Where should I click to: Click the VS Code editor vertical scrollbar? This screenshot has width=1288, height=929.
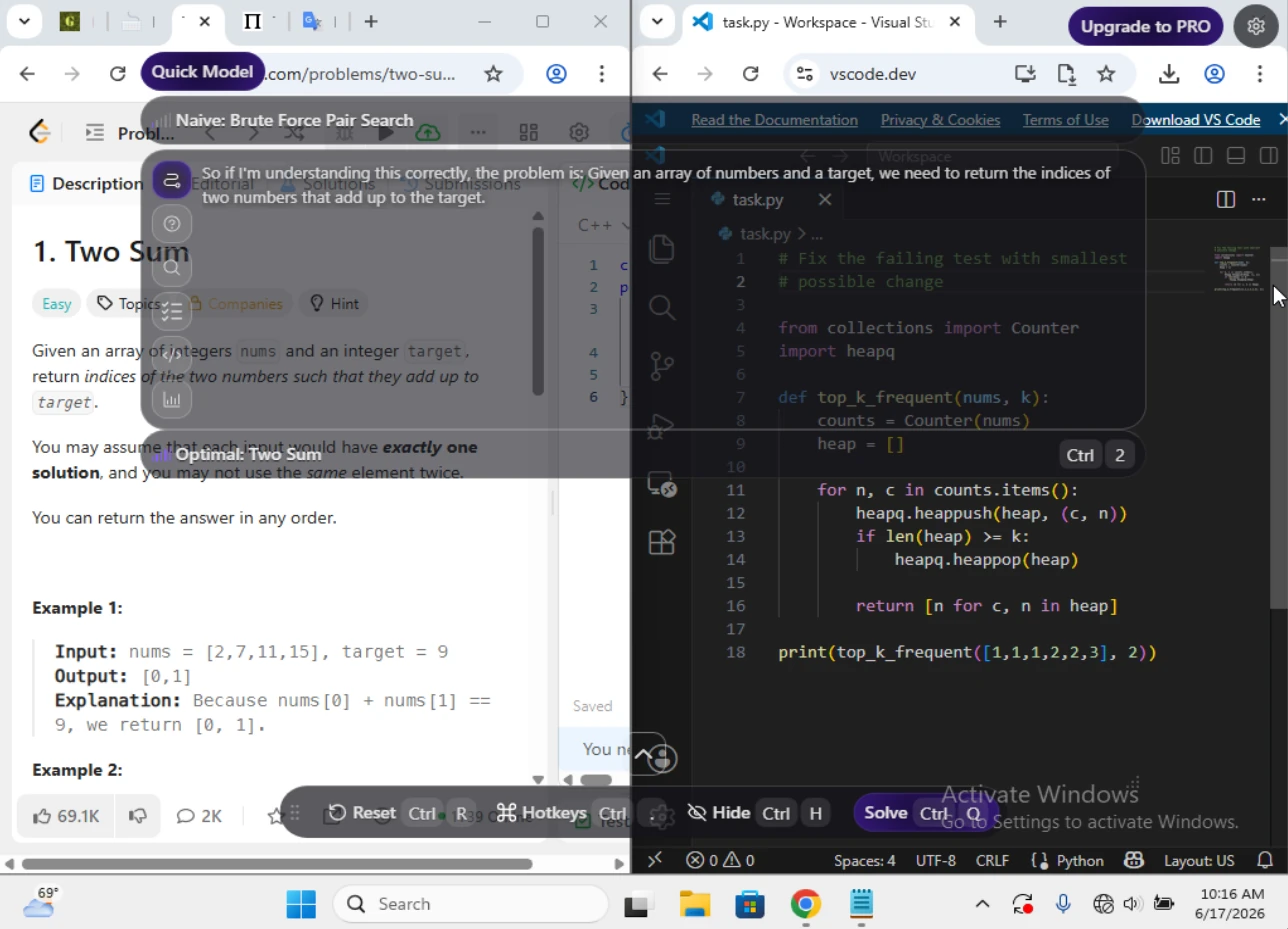click(x=1279, y=427)
